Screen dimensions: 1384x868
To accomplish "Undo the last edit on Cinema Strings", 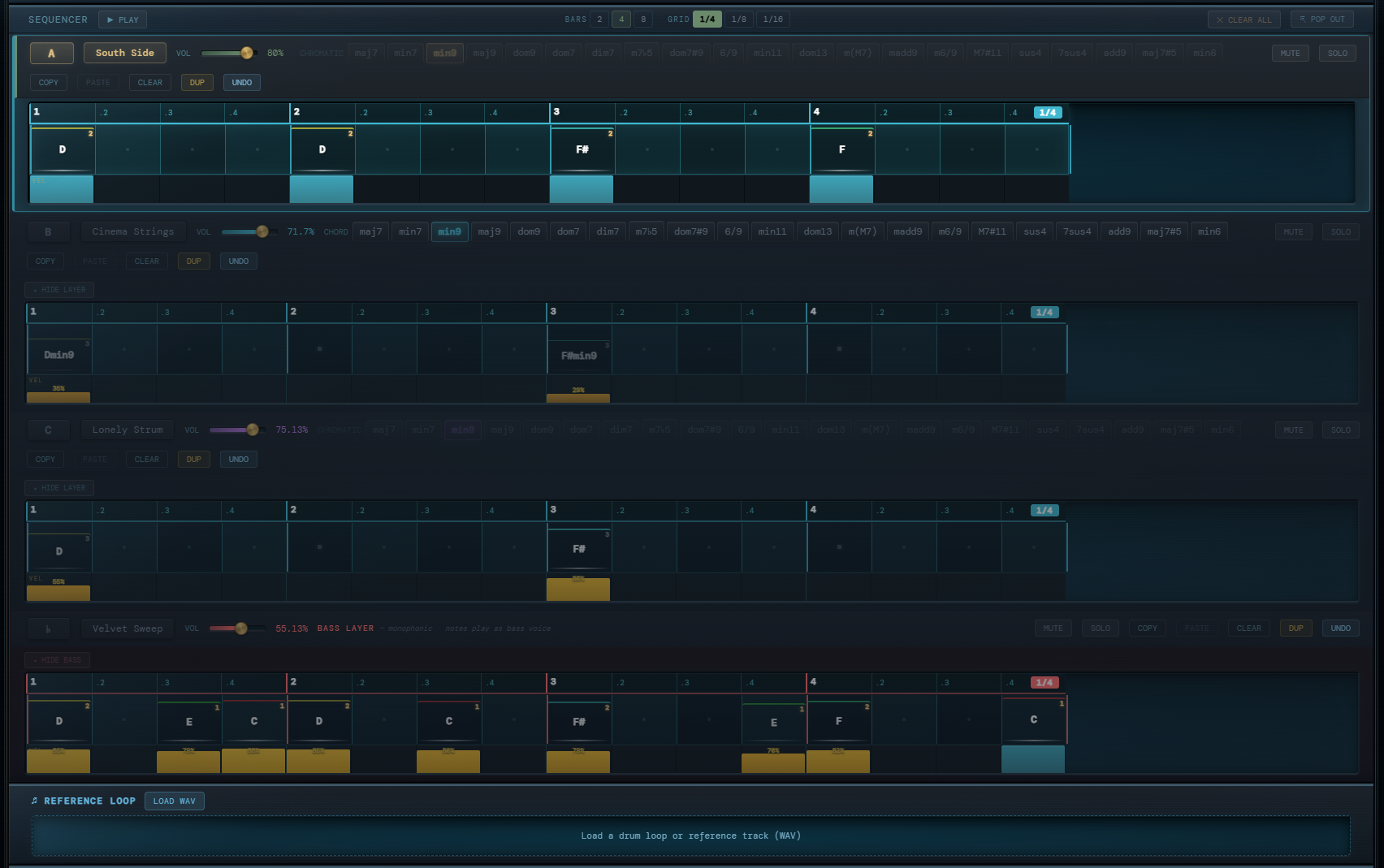I will click(238, 261).
